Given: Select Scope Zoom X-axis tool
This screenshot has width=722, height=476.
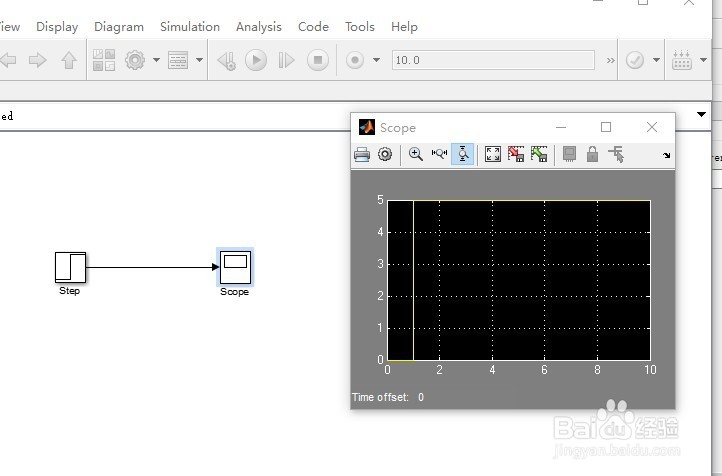Looking at the screenshot, I should pyautogui.click(x=439, y=154).
